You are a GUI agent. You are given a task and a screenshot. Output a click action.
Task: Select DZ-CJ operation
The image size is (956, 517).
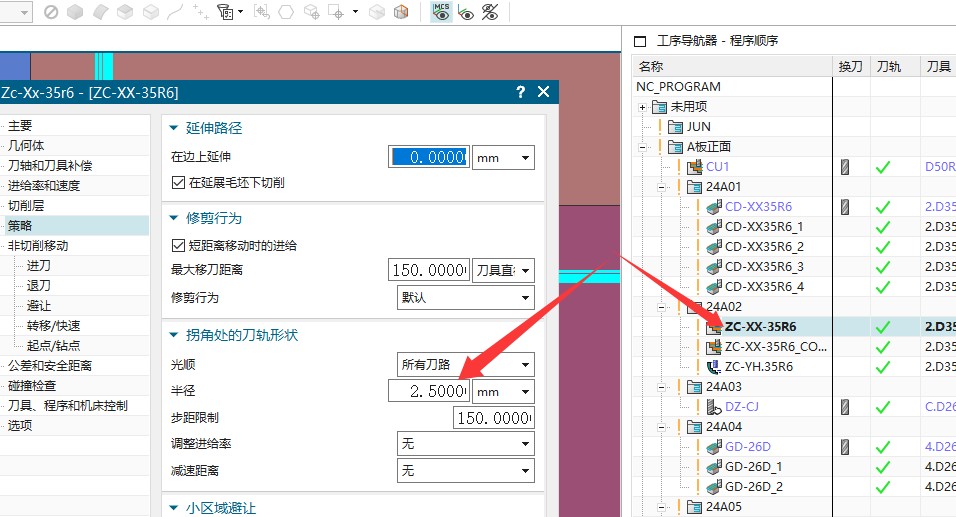pos(742,407)
